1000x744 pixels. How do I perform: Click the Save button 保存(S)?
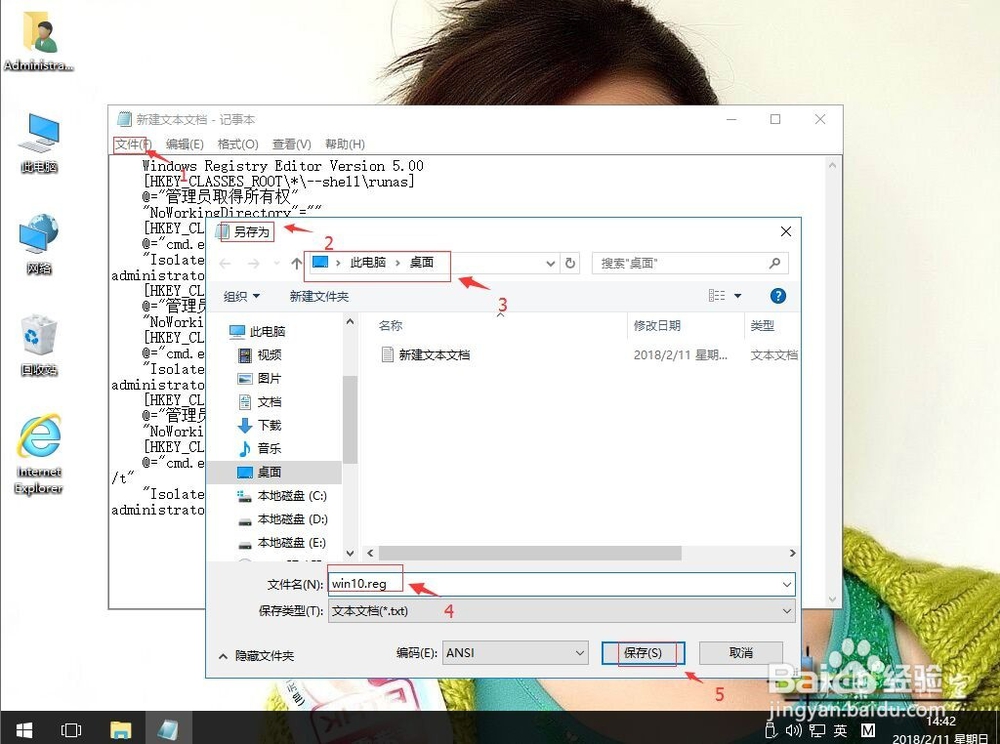[643, 653]
